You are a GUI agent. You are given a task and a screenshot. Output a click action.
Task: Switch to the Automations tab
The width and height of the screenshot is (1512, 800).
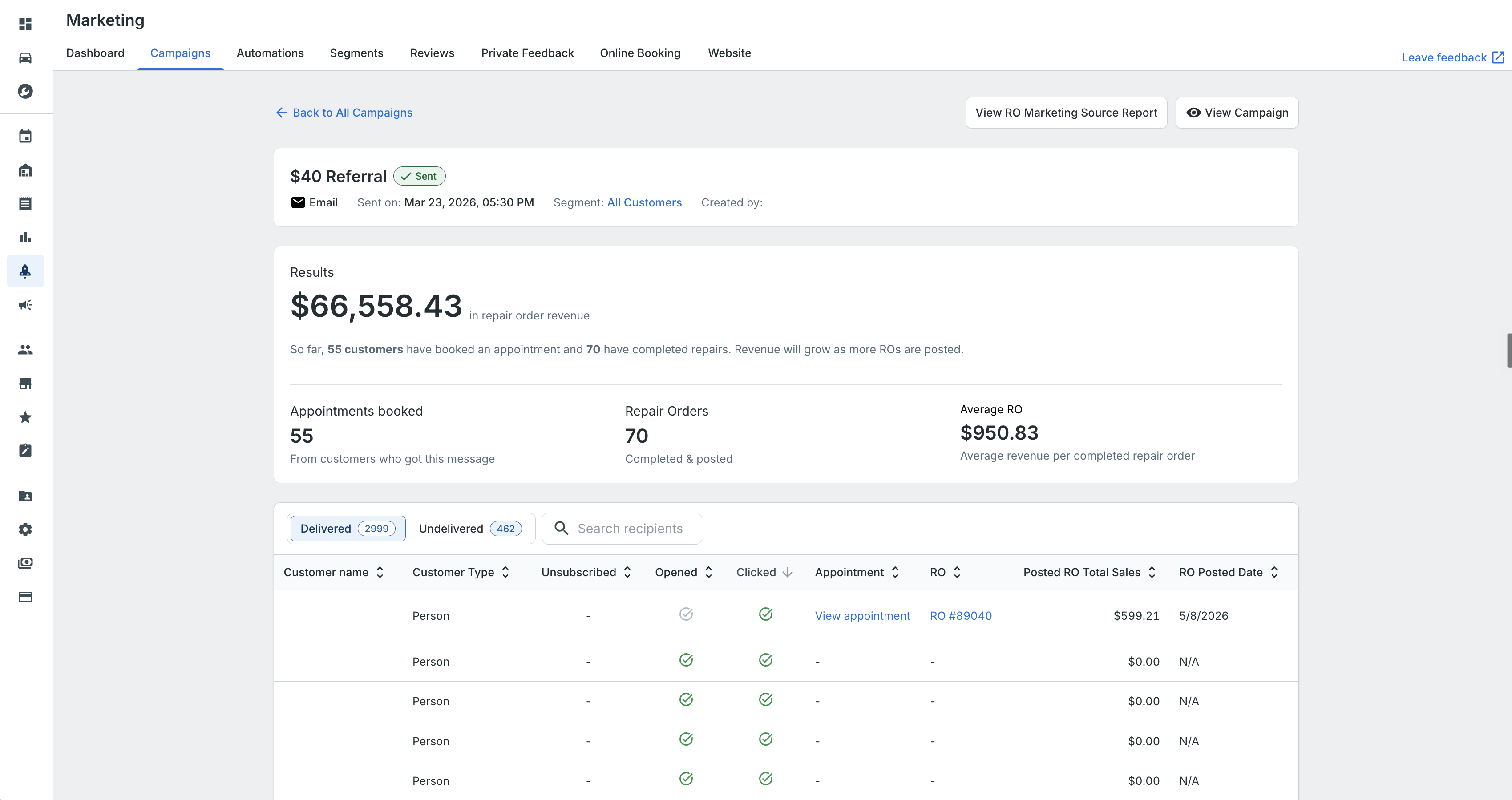270,53
